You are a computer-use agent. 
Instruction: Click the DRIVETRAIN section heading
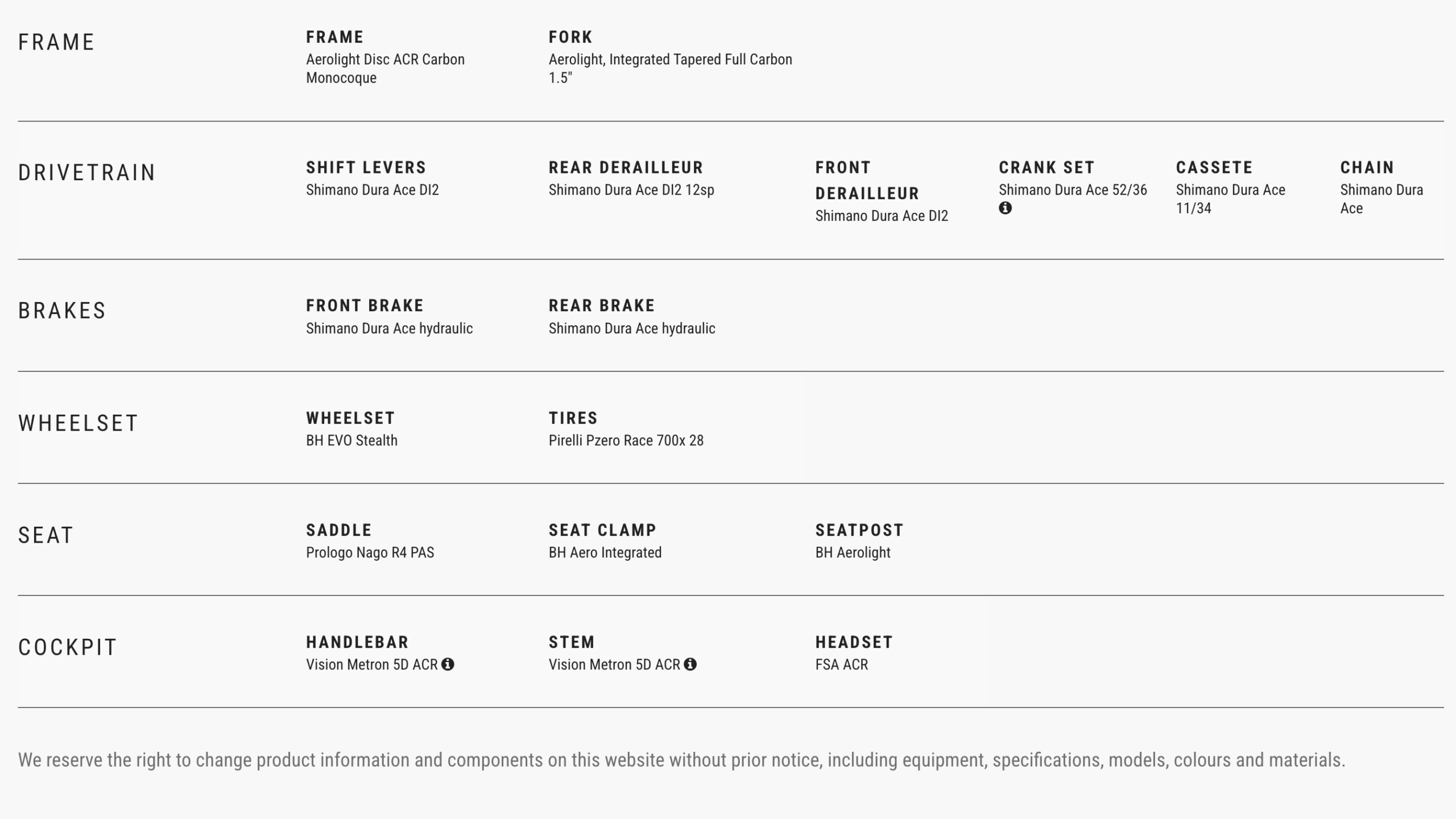pos(87,173)
